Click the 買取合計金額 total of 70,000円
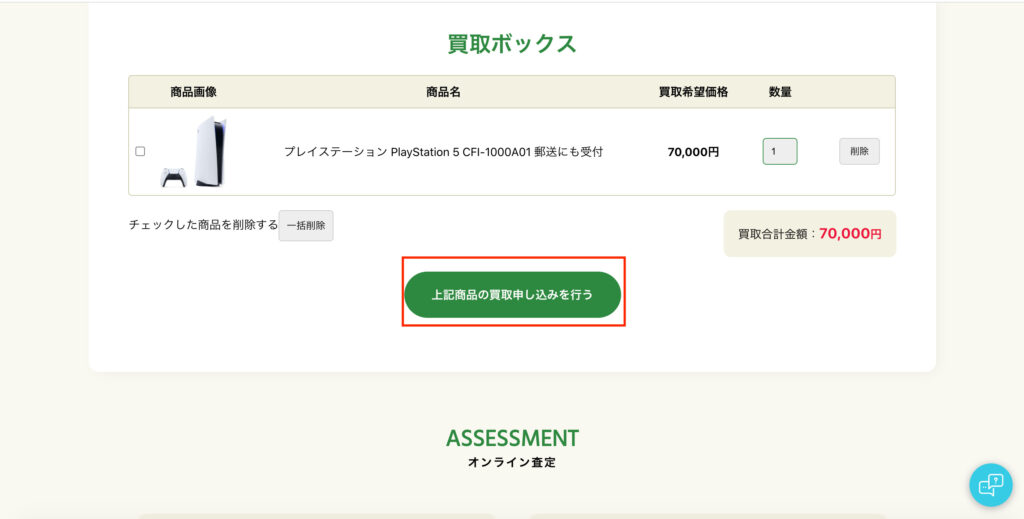This screenshot has width=1024, height=519. 810,234
